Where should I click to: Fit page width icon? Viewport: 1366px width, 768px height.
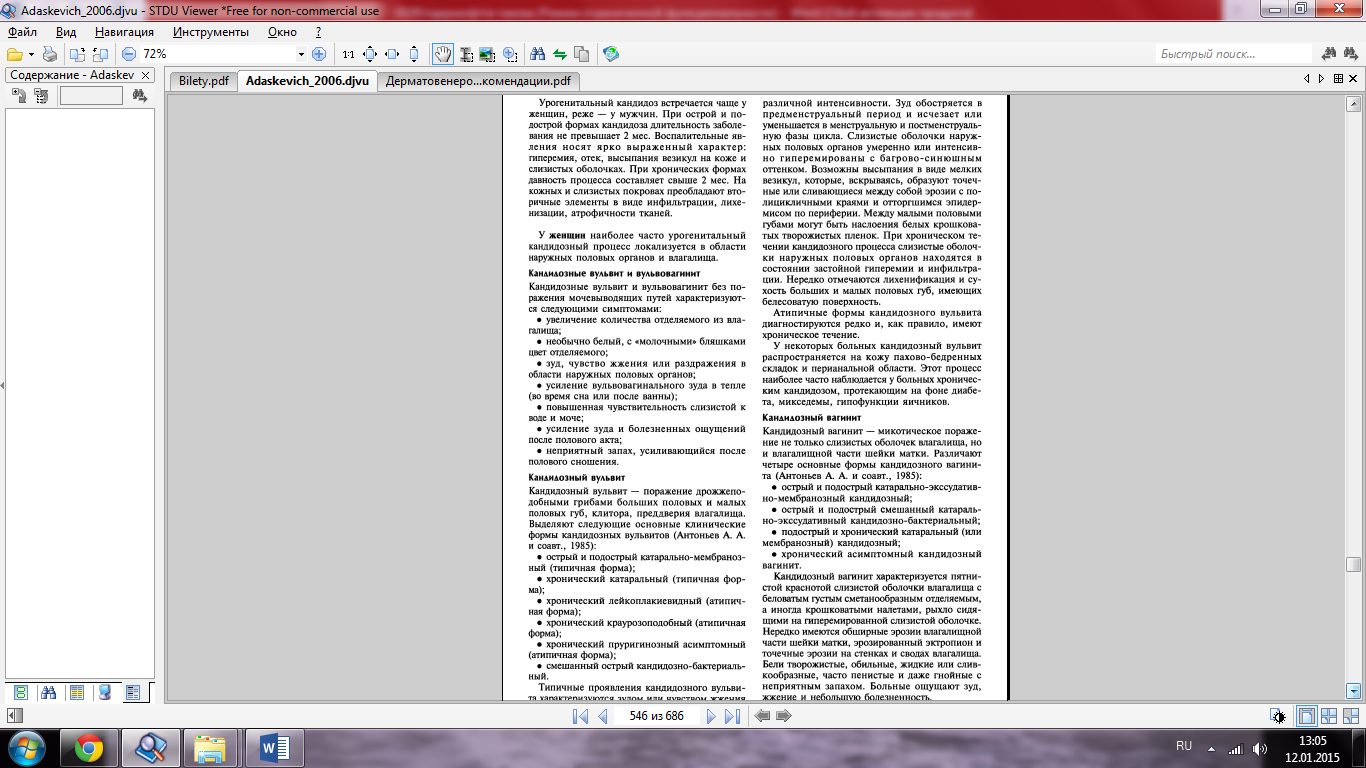pyautogui.click(x=392, y=54)
